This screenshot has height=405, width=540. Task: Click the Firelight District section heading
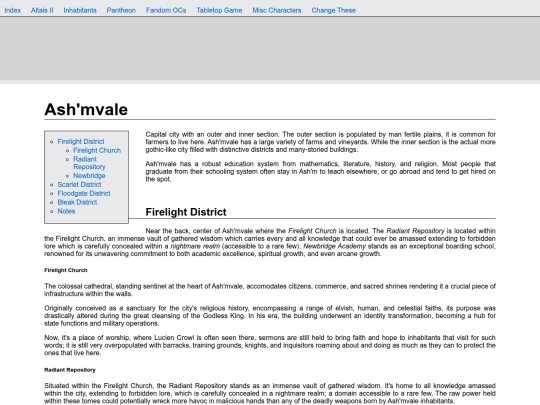186,212
